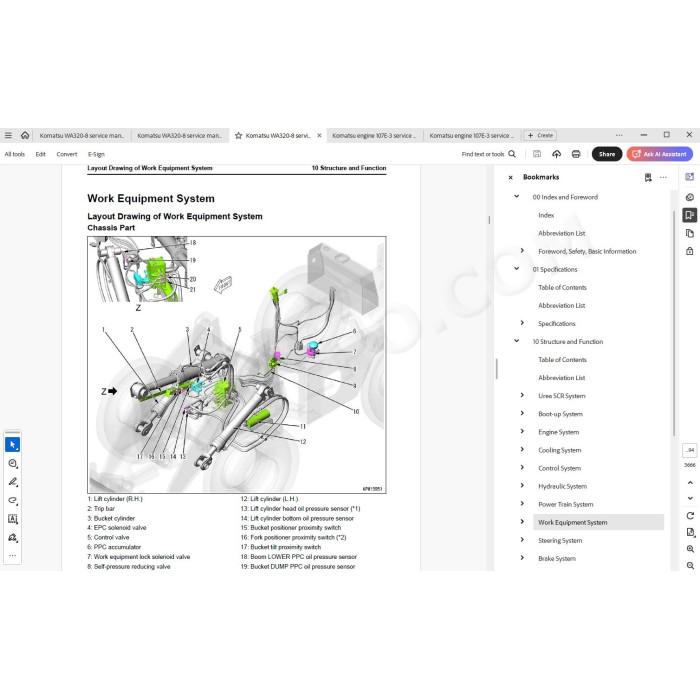Select the highlighter pen tool
This screenshot has height=700, width=700.
[12, 482]
